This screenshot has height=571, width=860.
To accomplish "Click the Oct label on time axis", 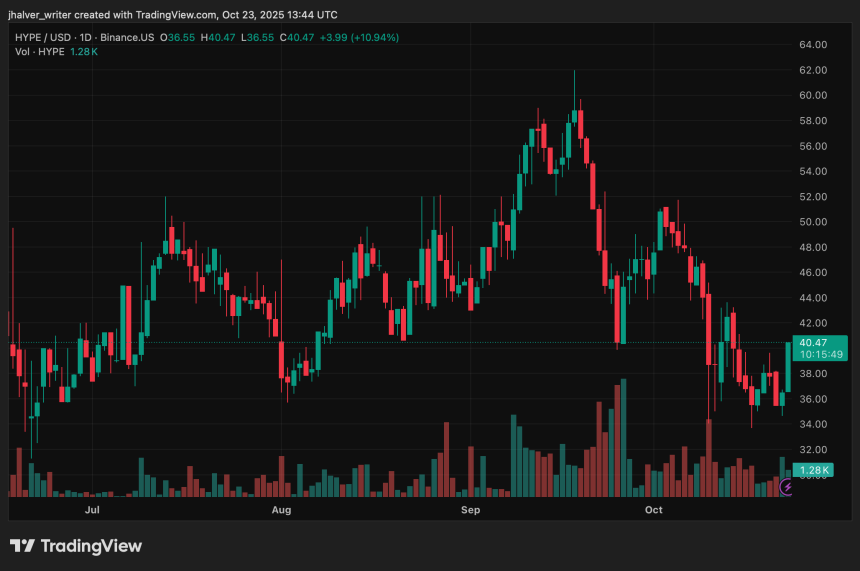I will 654,510.
